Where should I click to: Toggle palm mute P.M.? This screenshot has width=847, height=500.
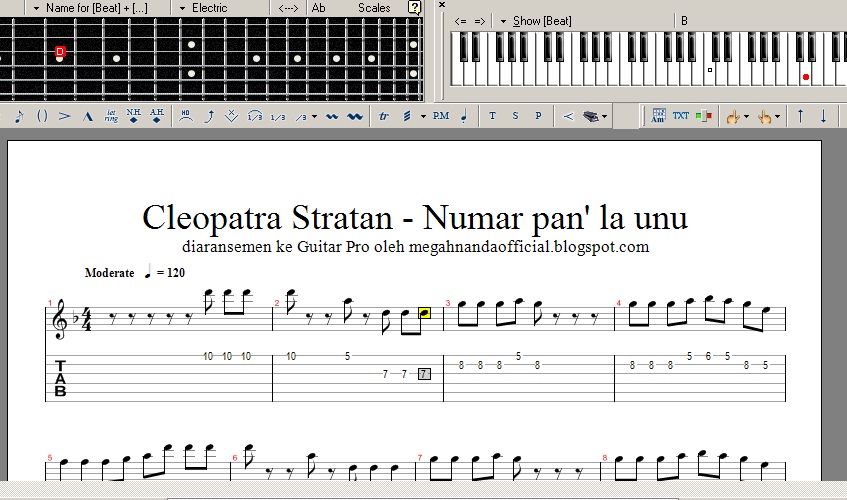click(x=441, y=116)
